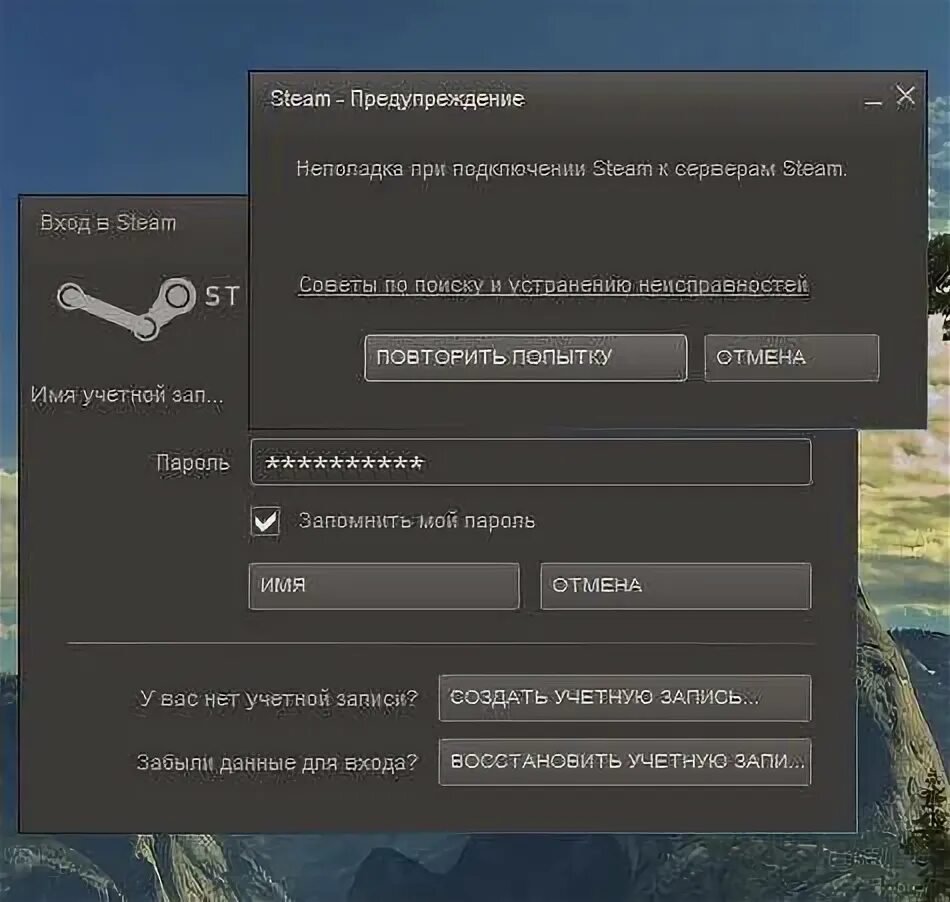The image size is (950, 902).
Task: Click СОЗДАТЬ УЧЕТНУЮ ЗАПИСЬ button
Action: (x=625, y=698)
